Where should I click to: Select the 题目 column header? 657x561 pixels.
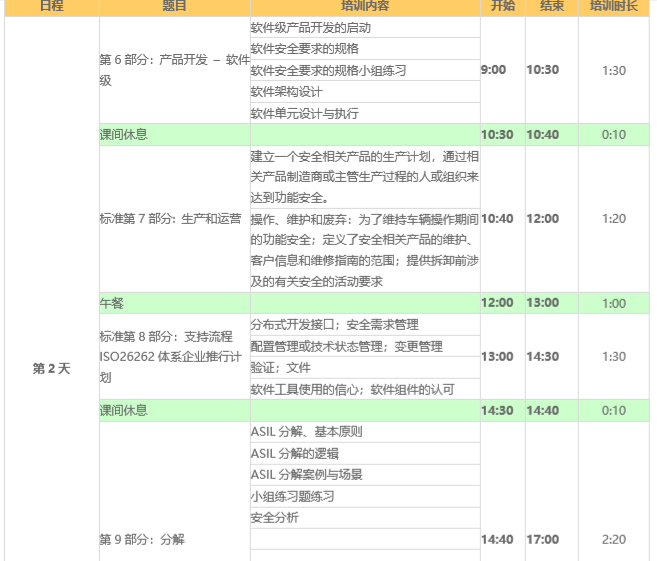[174, 6]
